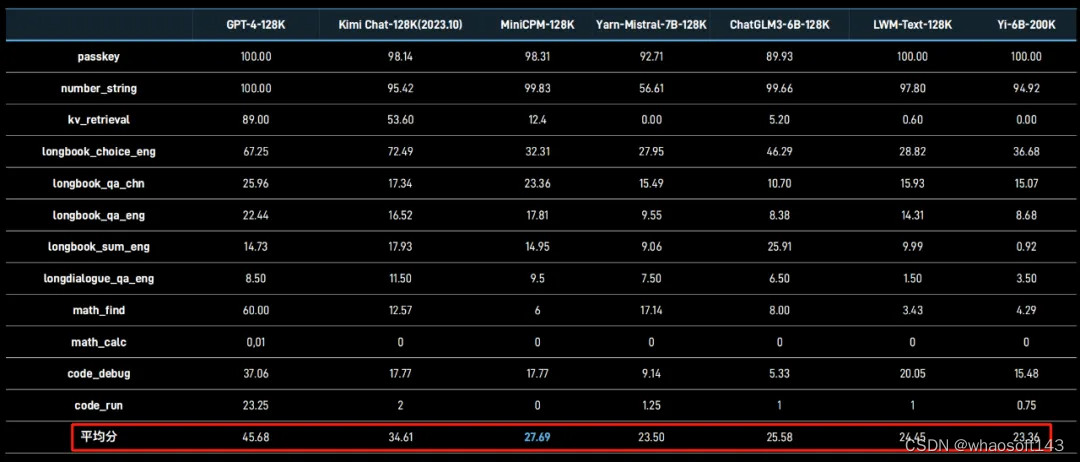Click the longbook_choice_eng row label

pos(98,152)
